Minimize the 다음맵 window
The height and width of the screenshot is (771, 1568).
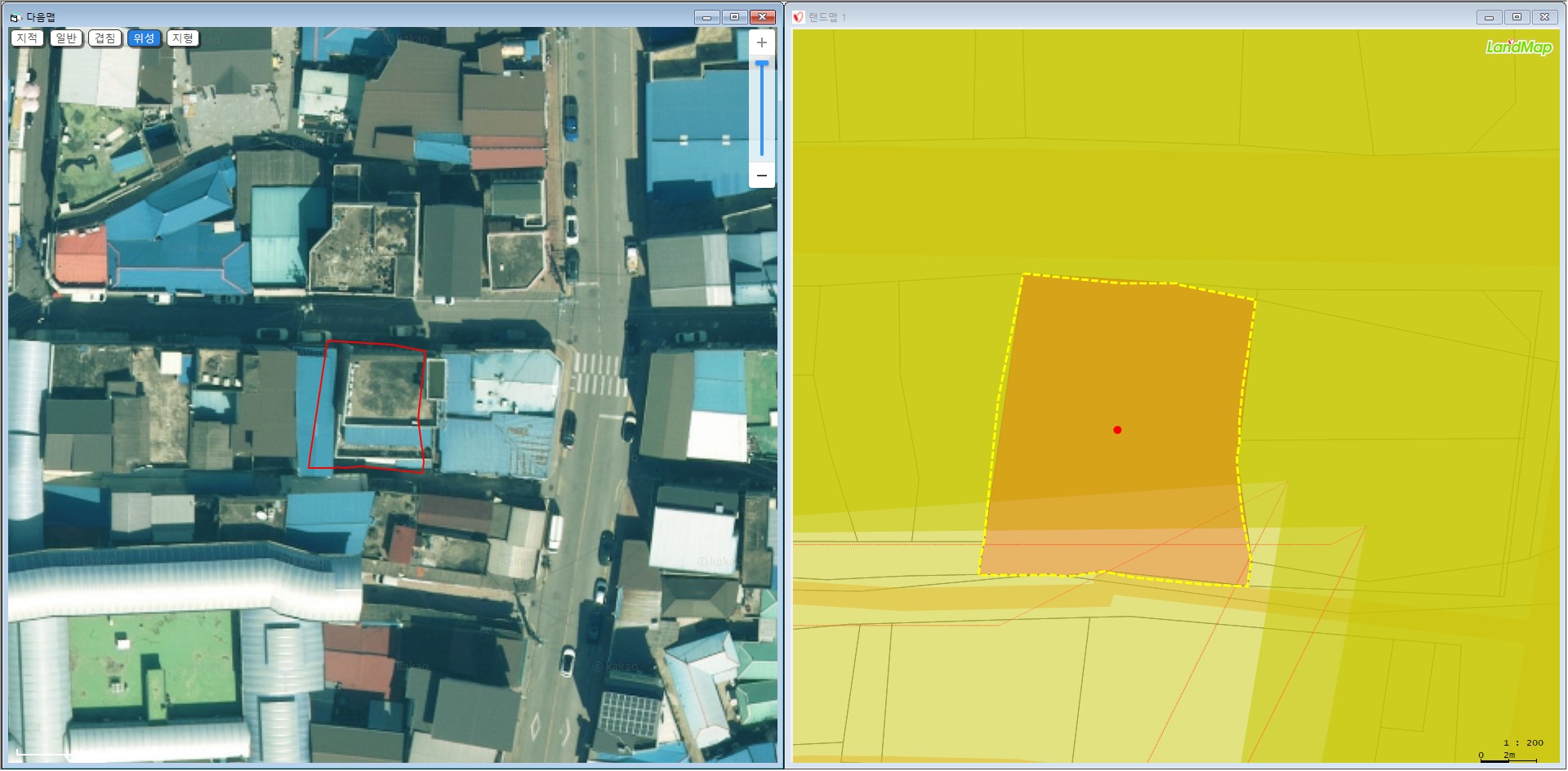click(706, 17)
